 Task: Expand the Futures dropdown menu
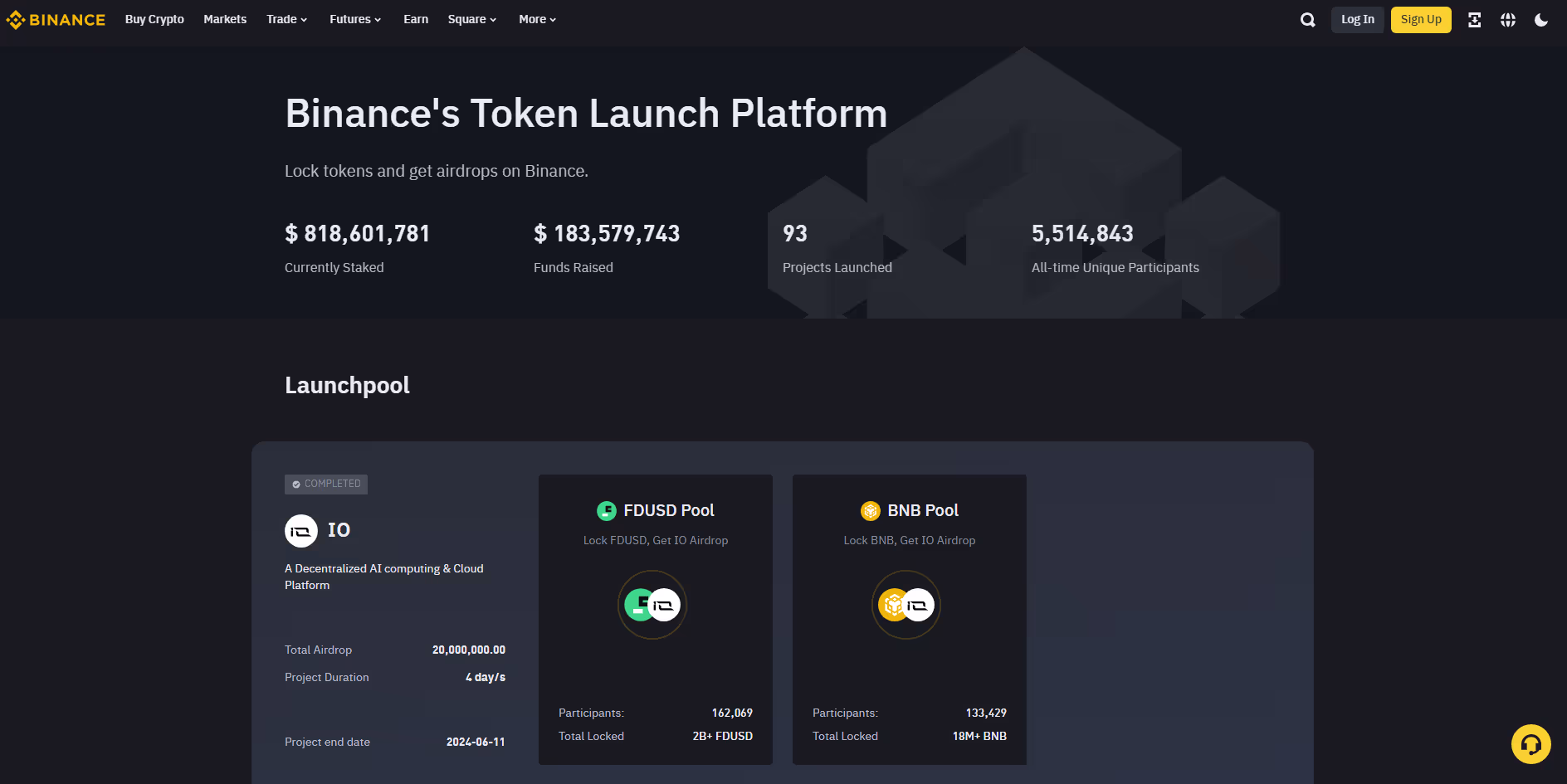pyautogui.click(x=355, y=19)
